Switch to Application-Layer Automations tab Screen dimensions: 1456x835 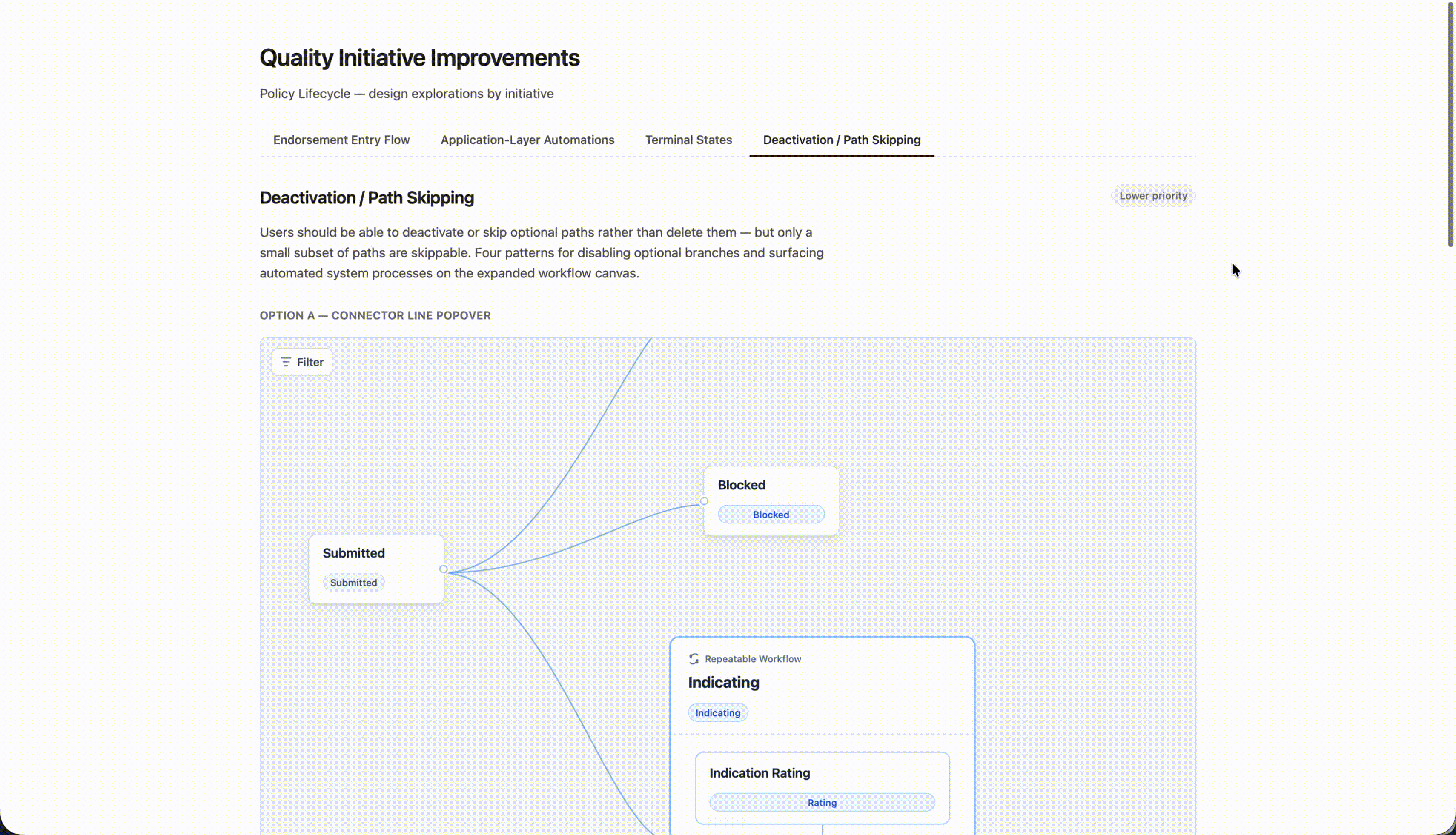(527, 140)
